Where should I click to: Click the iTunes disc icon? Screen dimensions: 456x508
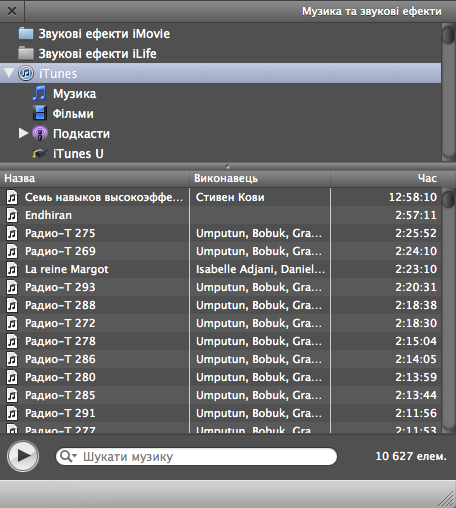tap(26, 73)
